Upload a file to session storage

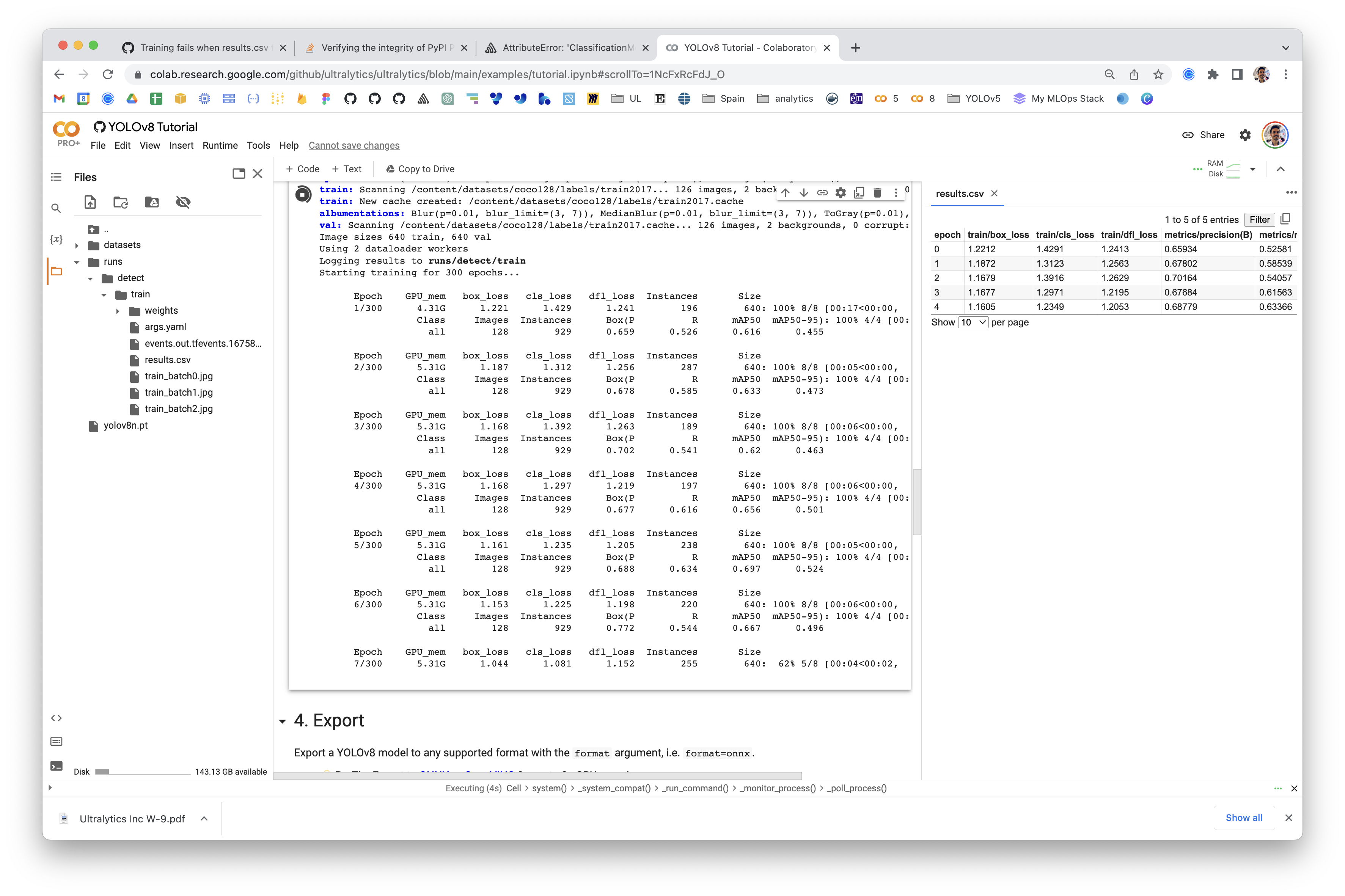90,202
